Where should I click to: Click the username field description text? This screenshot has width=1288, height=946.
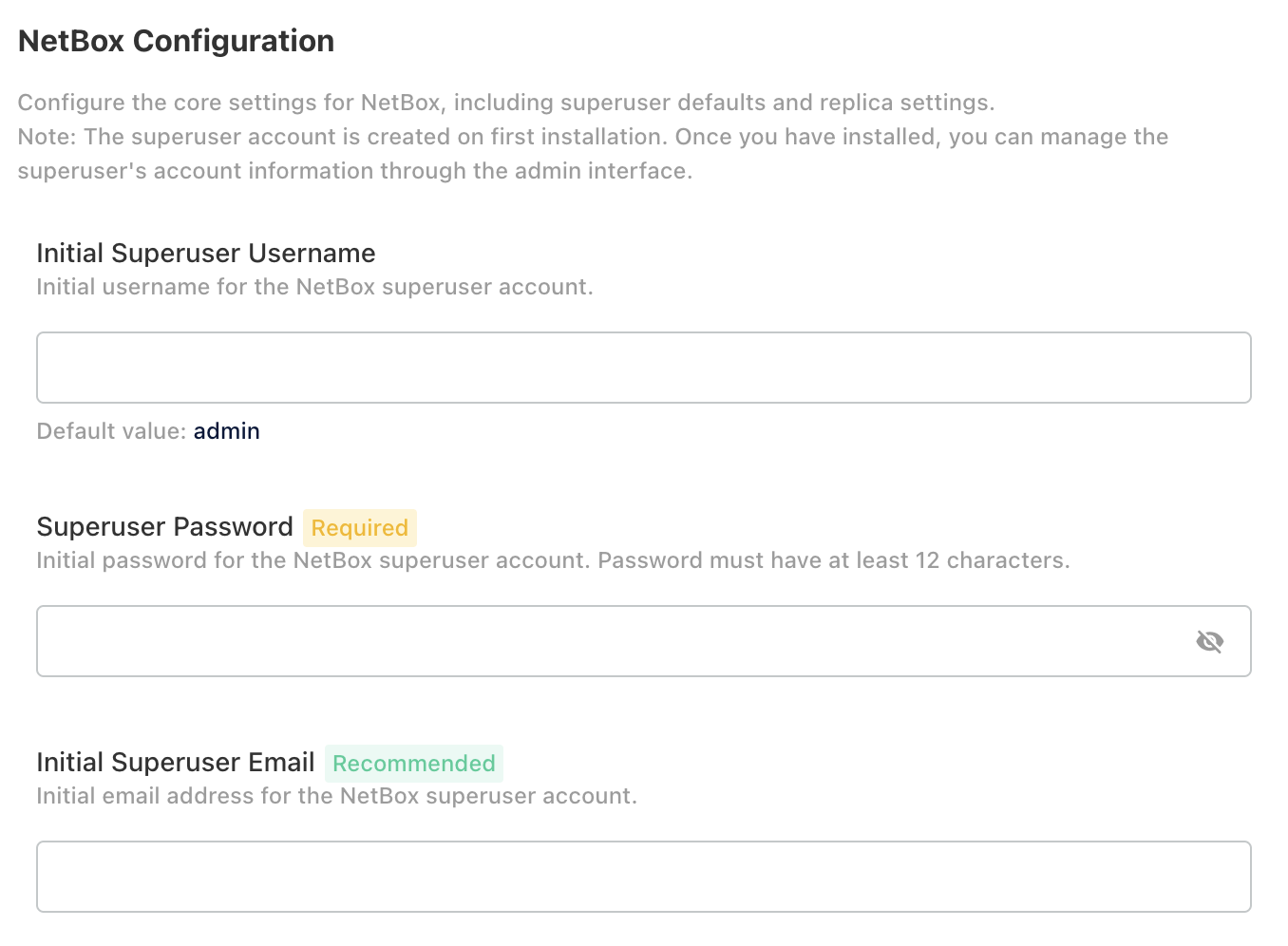coord(313,286)
